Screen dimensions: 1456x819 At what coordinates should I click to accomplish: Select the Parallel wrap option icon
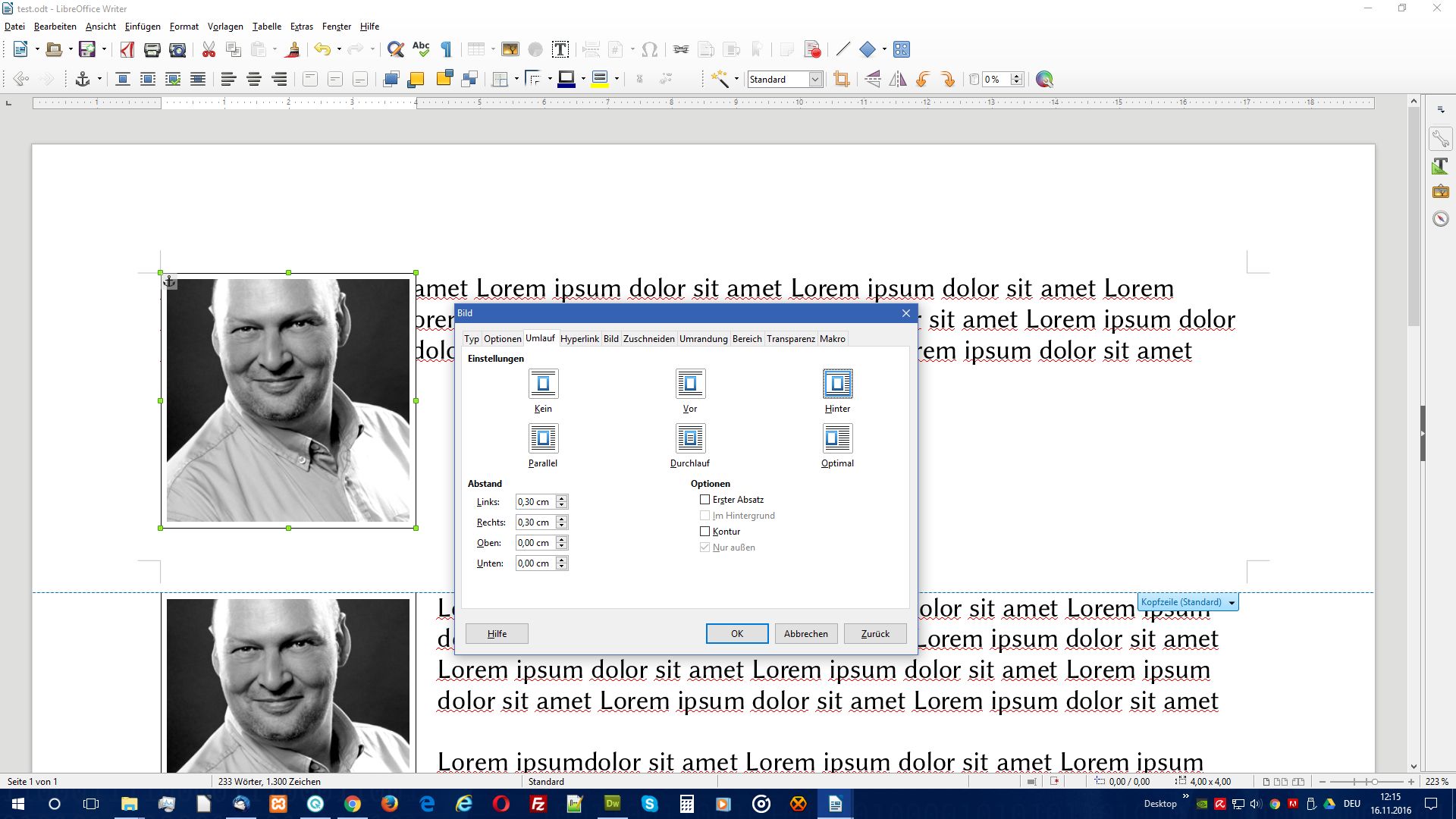tap(543, 438)
